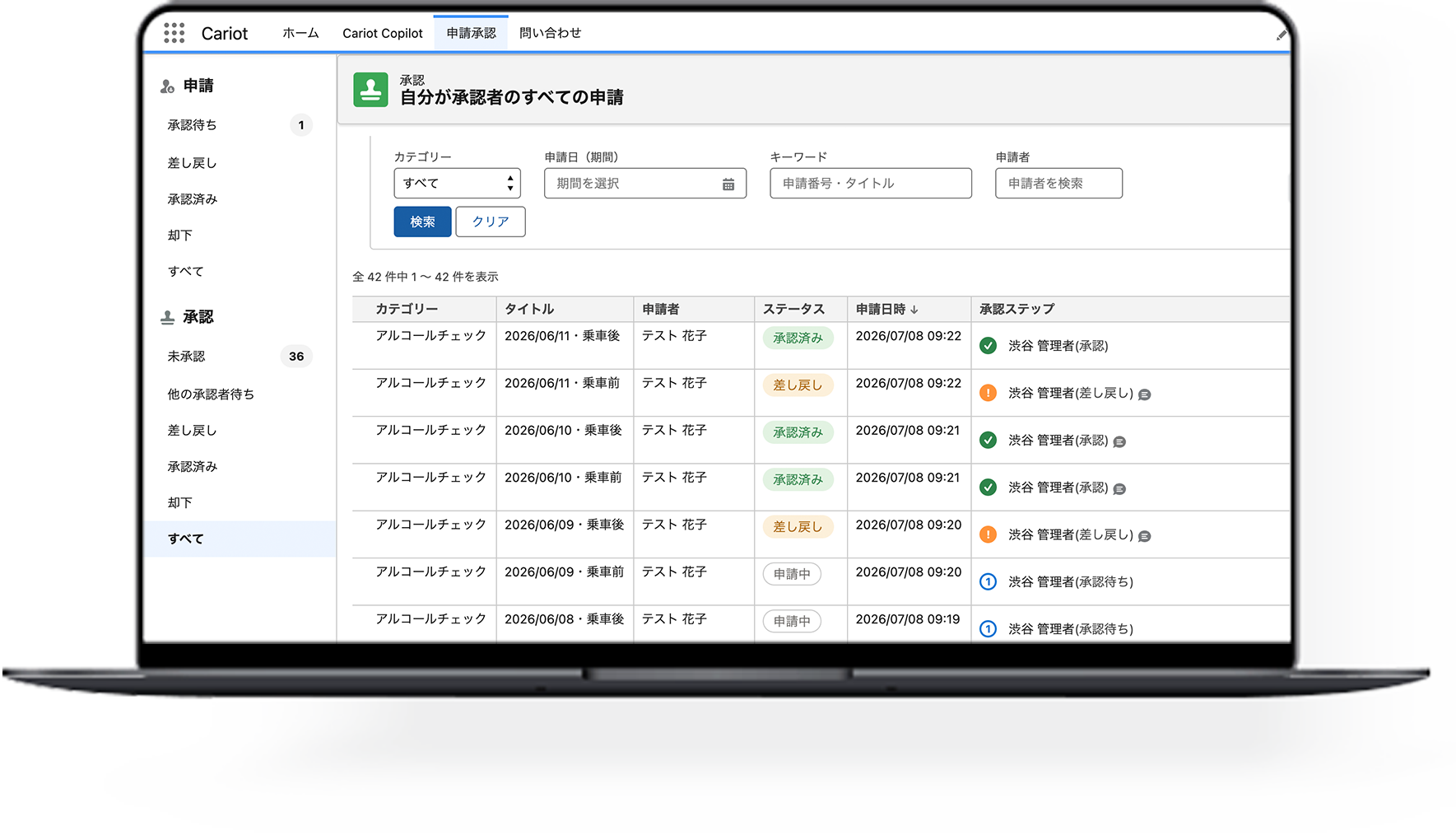Open 差し戻し under the 承認 section

click(193, 431)
